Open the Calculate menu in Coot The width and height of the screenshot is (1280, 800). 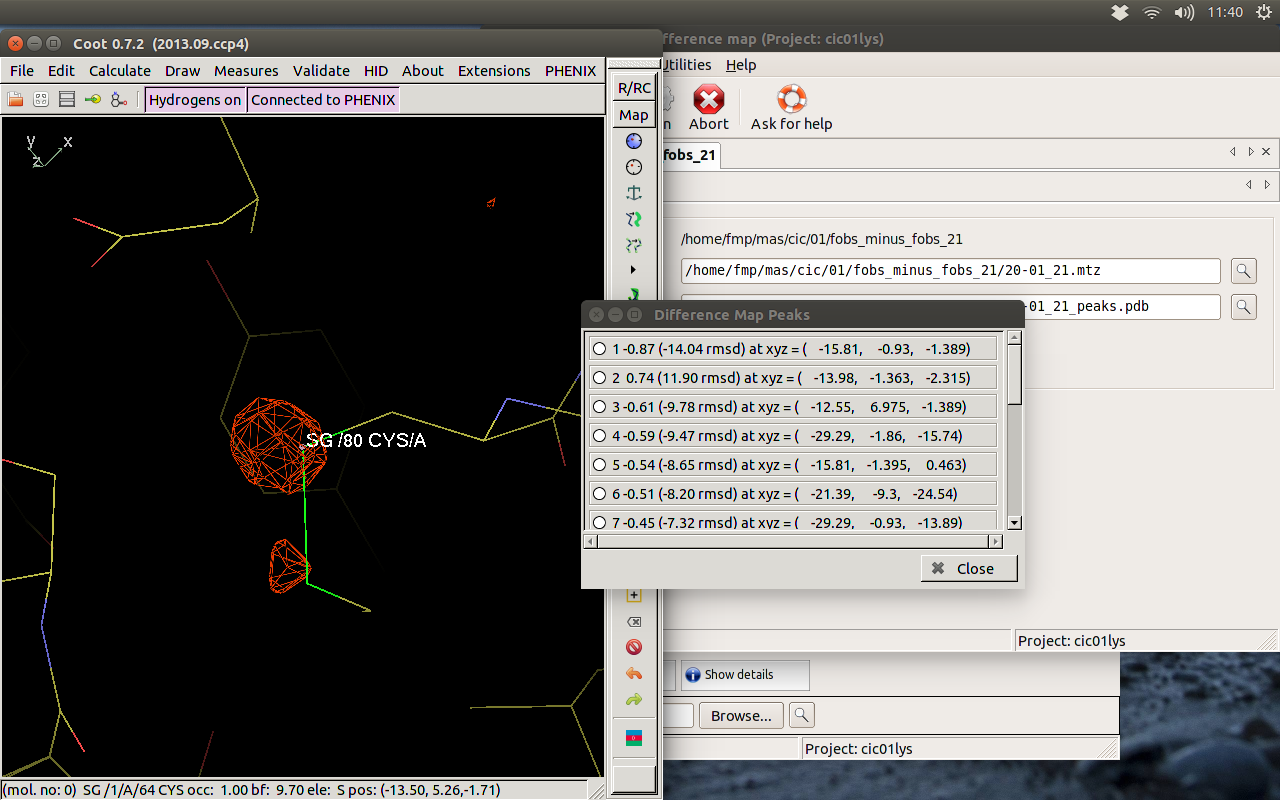120,71
